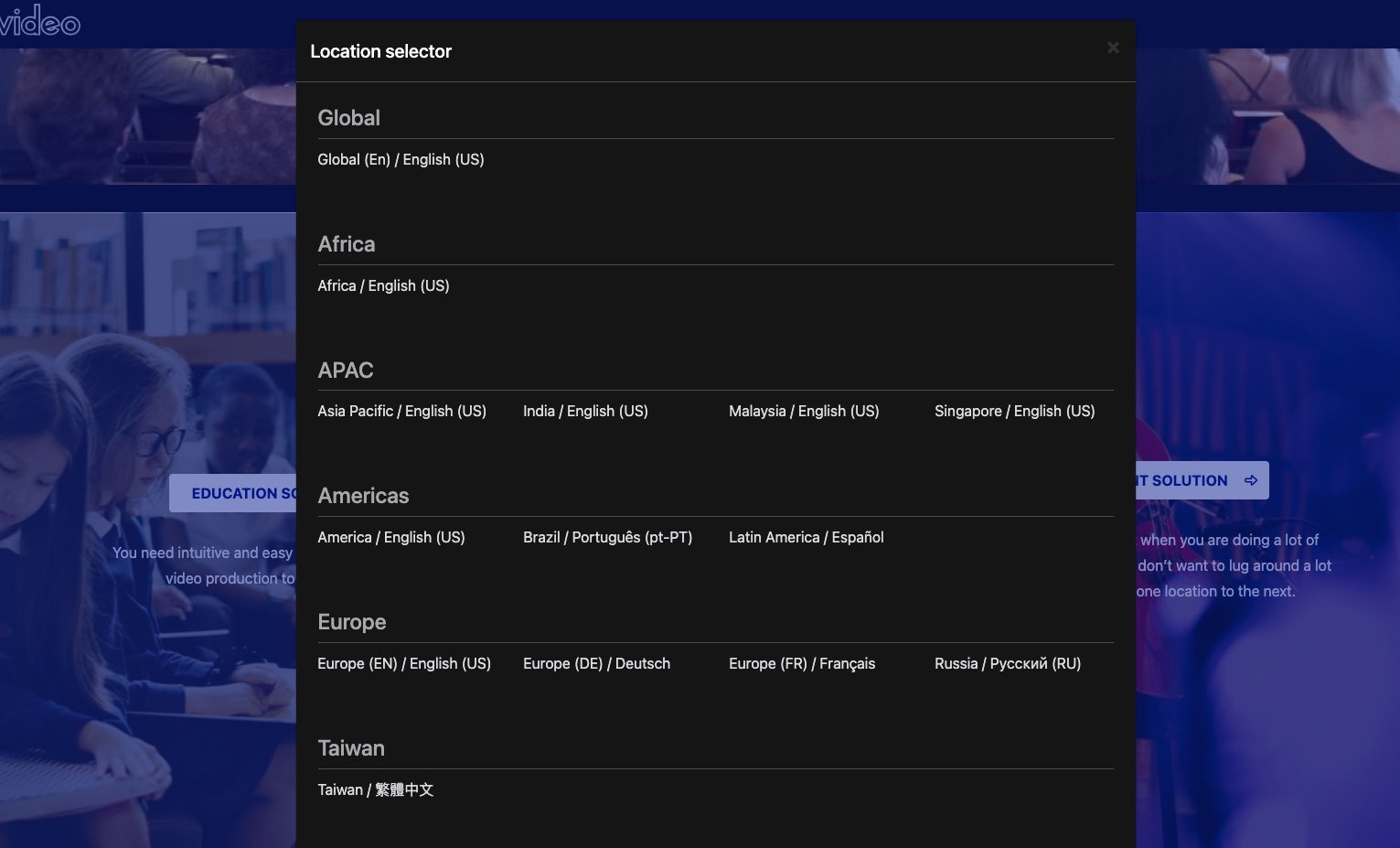The width and height of the screenshot is (1400, 848).
Task: Choose America / English (US)
Action: coord(390,537)
